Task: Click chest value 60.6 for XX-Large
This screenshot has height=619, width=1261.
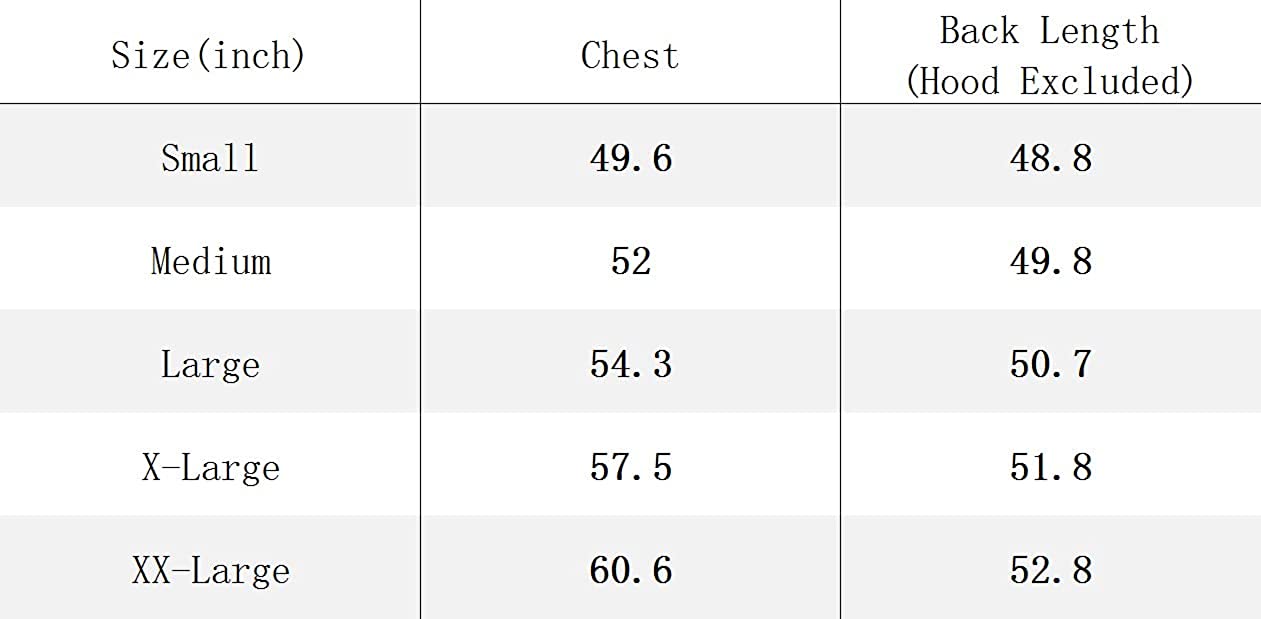Action: pyautogui.click(x=631, y=571)
